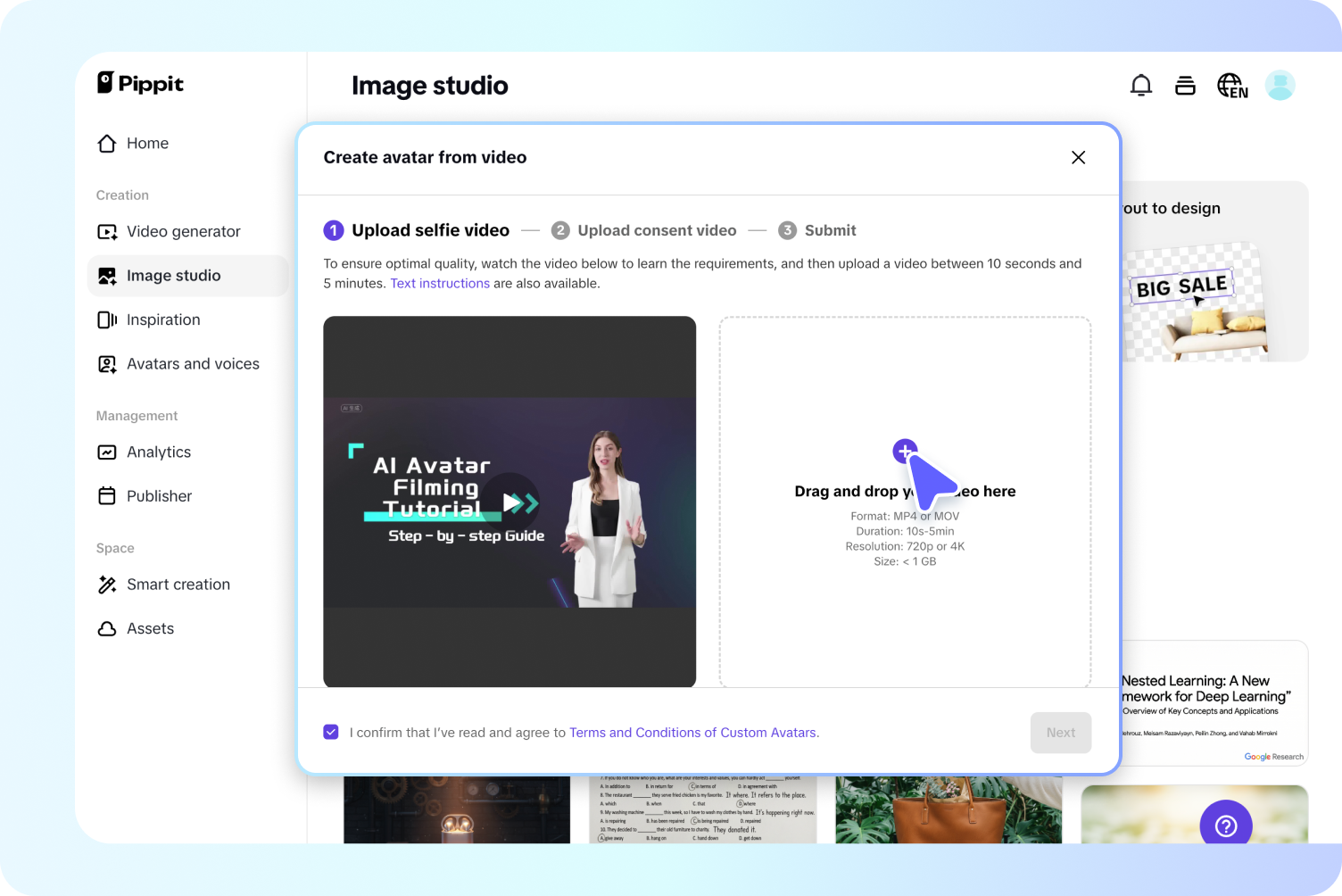Image resolution: width=1342 pixels, height=896 pixels.
Task: Click the Inspiration icon
Action: [107, 319]
